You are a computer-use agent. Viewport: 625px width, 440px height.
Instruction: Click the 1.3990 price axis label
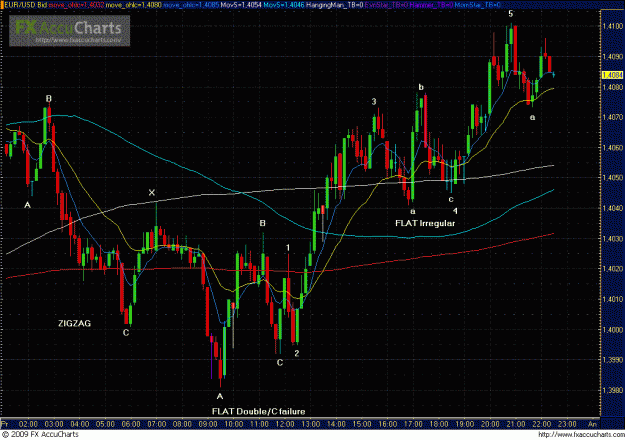[613, 360]
